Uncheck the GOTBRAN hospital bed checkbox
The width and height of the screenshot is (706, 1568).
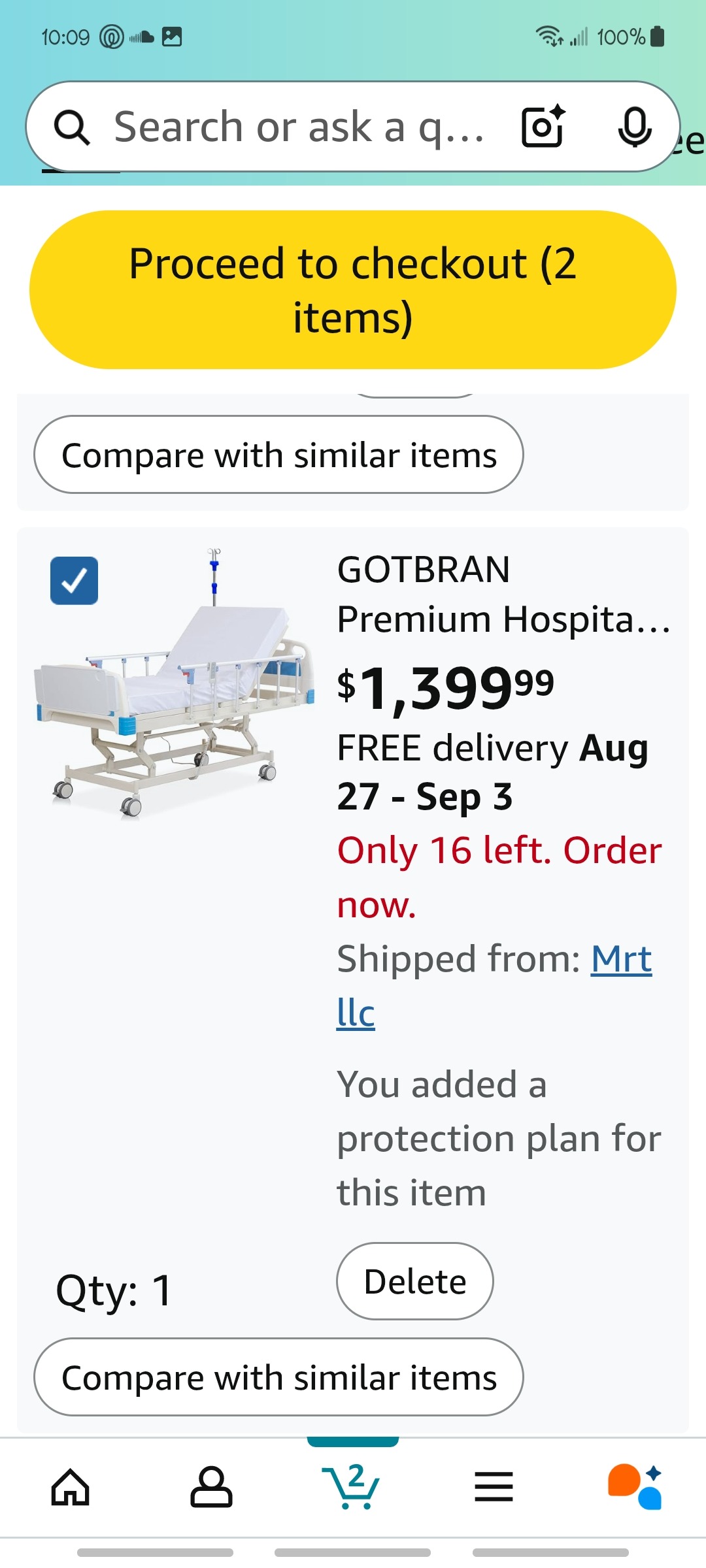(x=75, y=580)
